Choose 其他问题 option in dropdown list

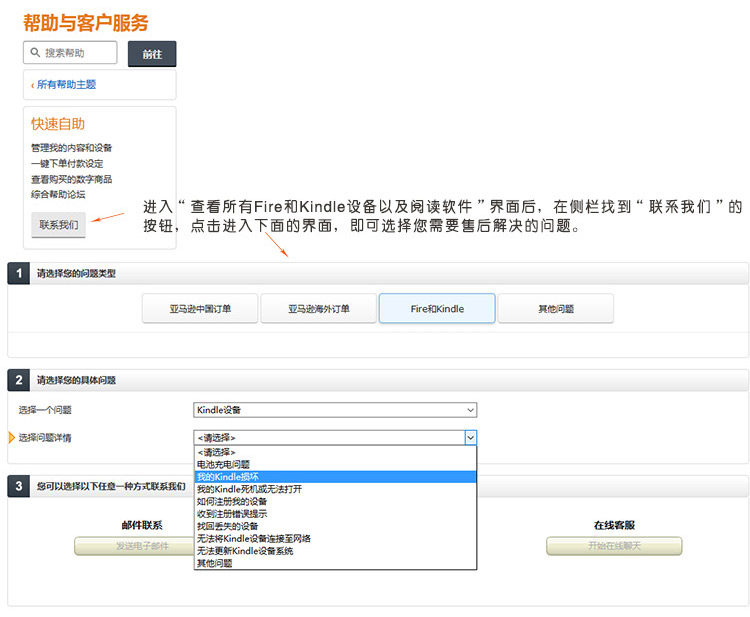tap(335, 563)
